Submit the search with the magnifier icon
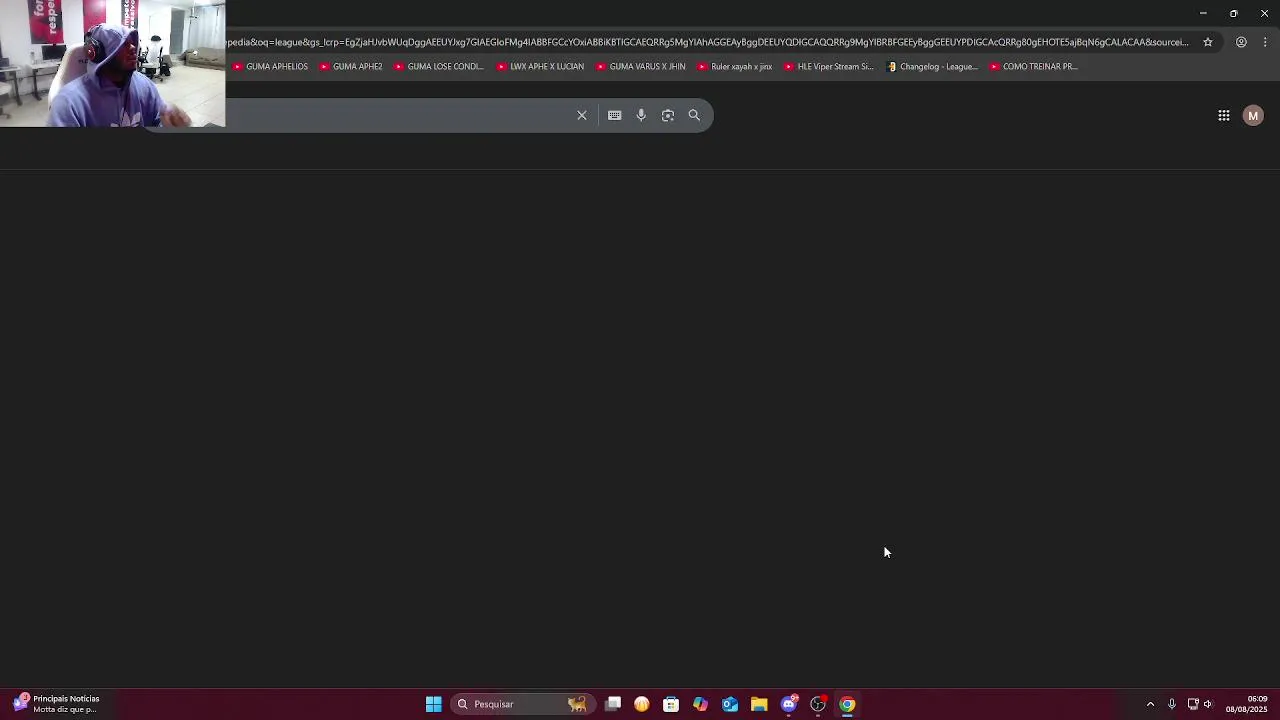Image resolution: width=1280 pixels, height=720 pixels. point(694,115)
